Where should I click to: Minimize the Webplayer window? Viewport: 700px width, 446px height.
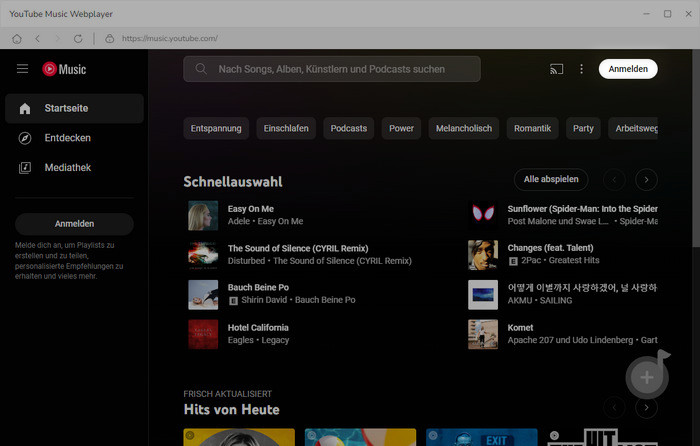[x=646, y=14]
